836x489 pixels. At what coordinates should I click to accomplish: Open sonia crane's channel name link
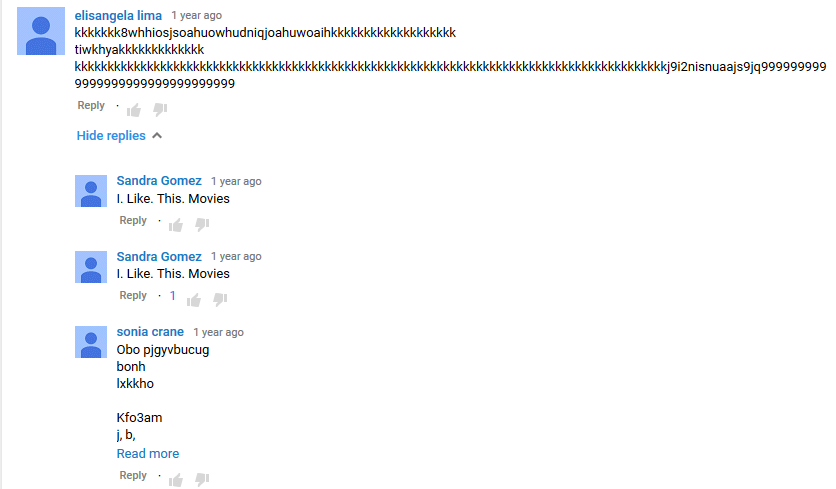tap(150, 332)
